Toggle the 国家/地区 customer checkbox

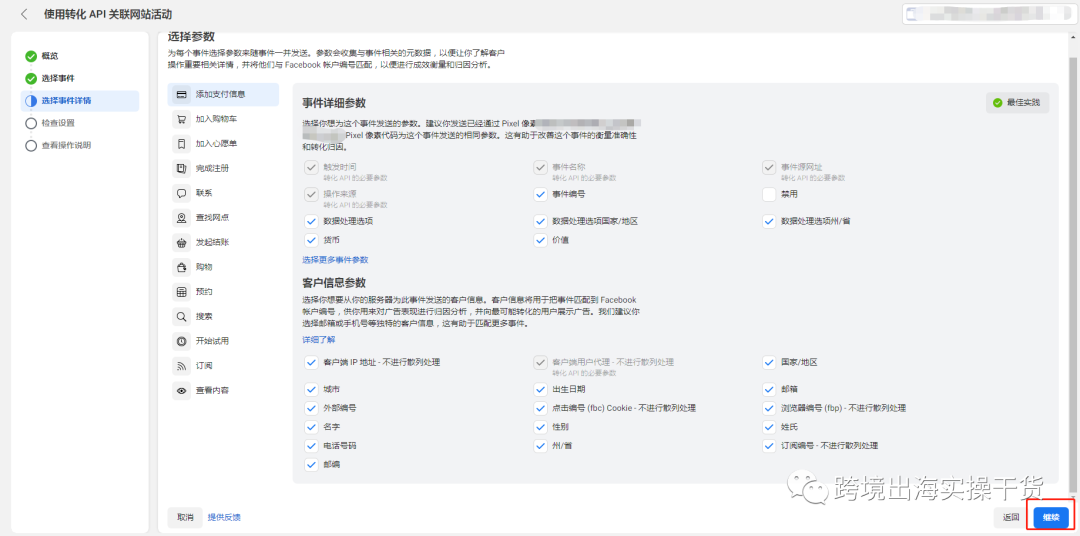769,362
